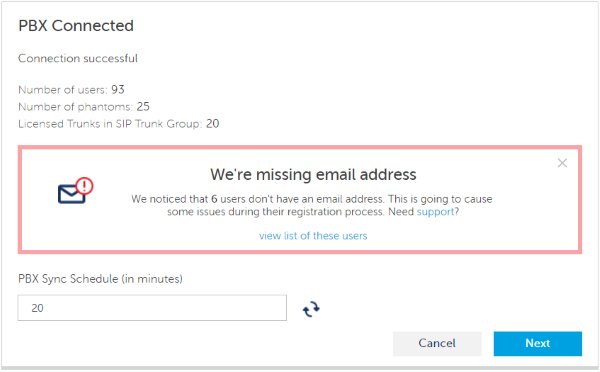Image resolution: width=600 pixels, height=372 pixels.
Task: Focus the PBX Sync Schedule minutes field
Action: click(x=152, y=308)
